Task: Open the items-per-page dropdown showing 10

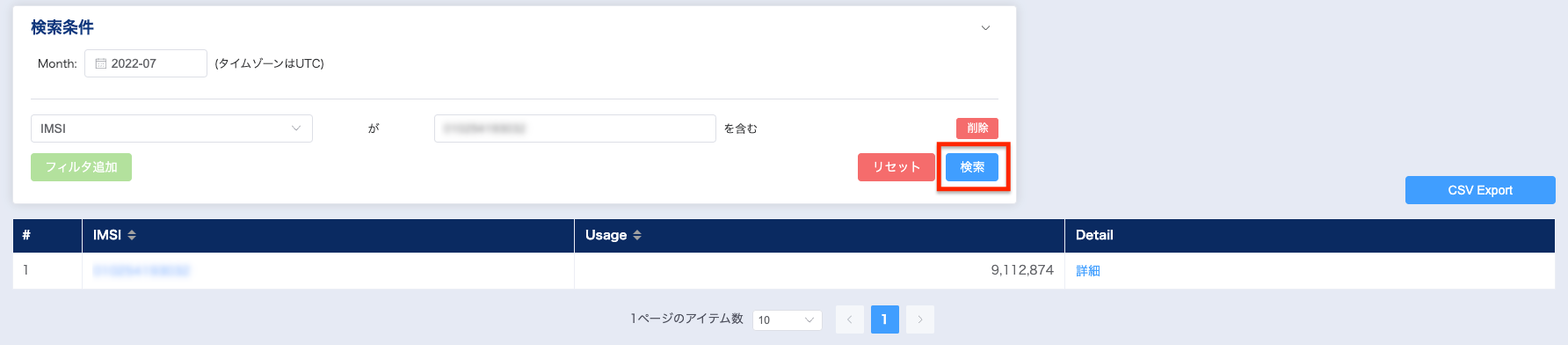Action: (x=788, y=319)
